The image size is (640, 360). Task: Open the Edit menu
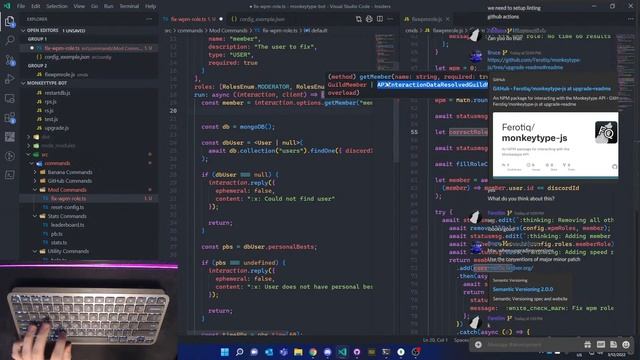[x=36, y=6]
